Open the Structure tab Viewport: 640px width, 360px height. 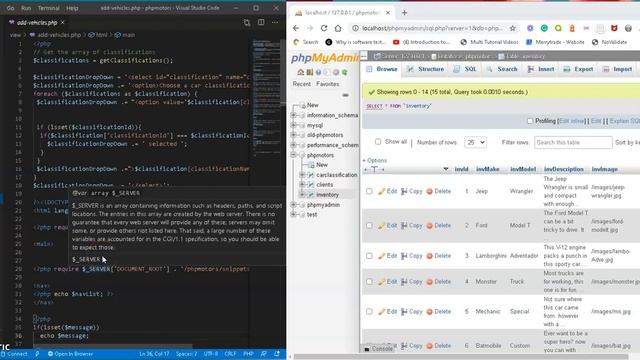[x=426, y=69]
